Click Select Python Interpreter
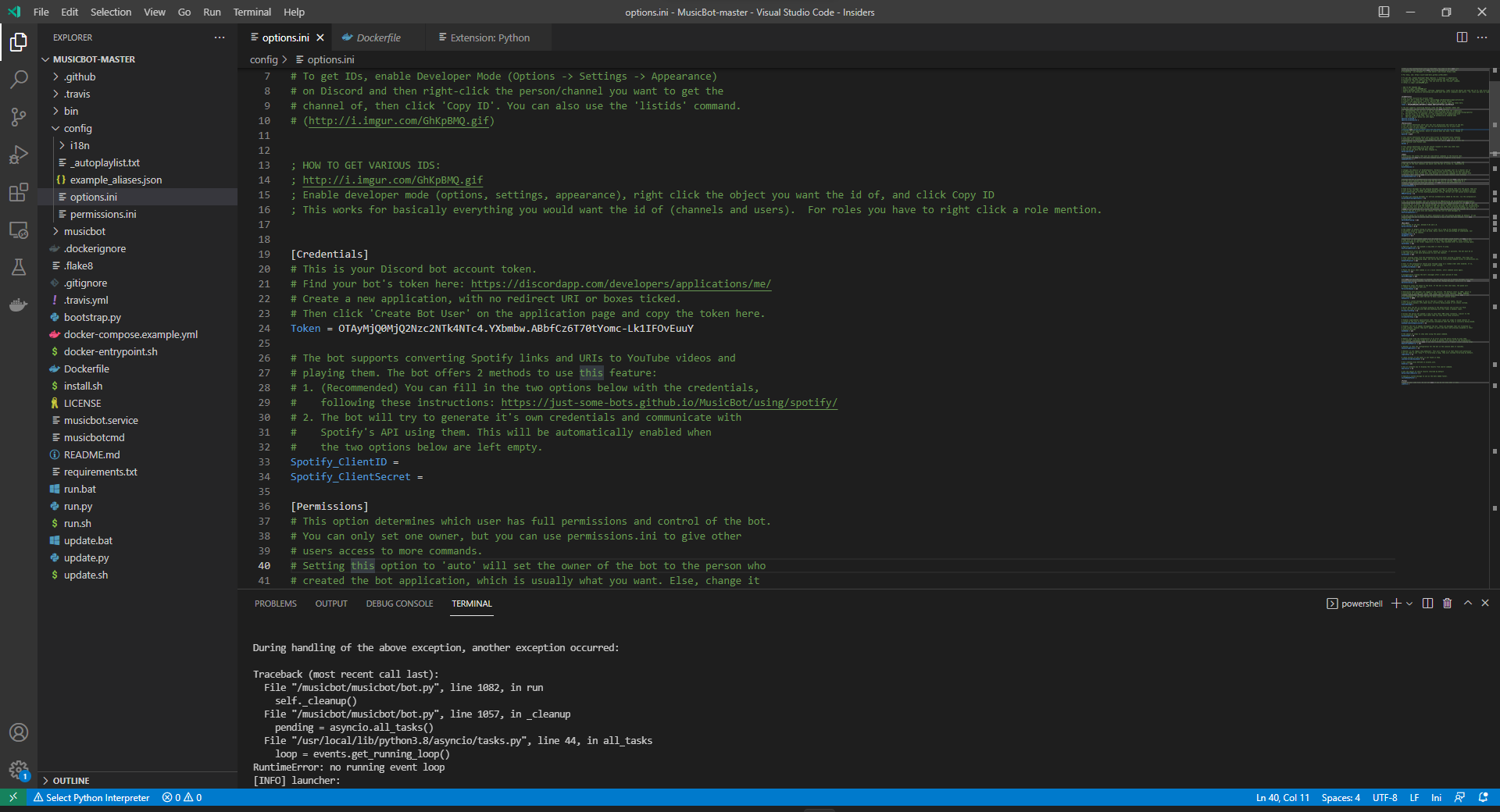Viewport: 1500px width, 812px height. click(x=92, y=797)
